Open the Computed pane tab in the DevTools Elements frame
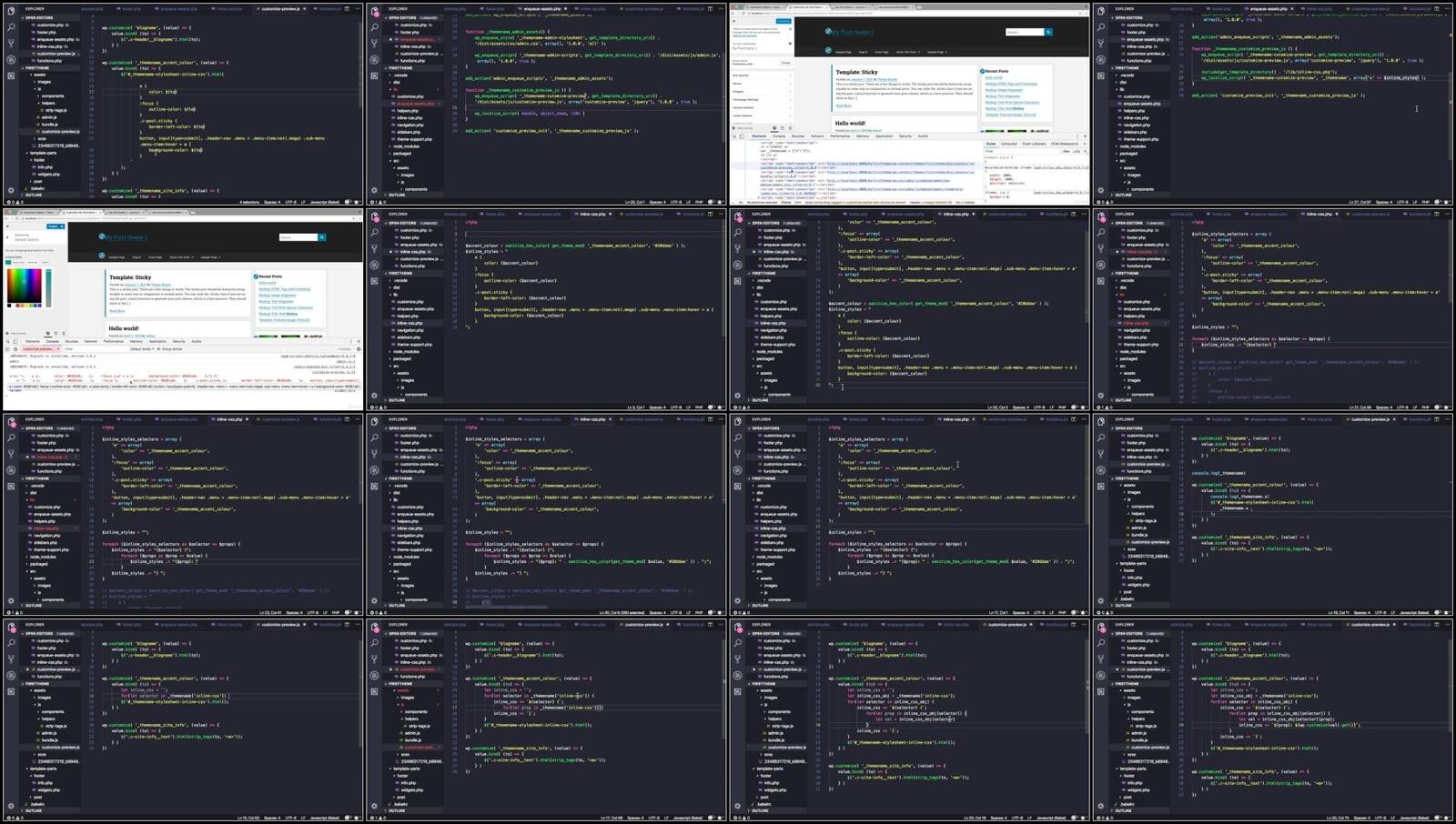Screen dimensions: 1456x824 (x=1009, y=144)
